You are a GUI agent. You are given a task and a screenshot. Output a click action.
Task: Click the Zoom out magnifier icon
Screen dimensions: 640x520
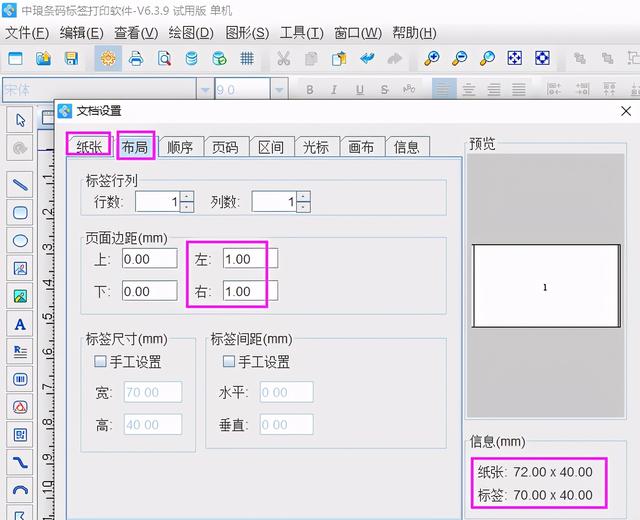(459, 58)
